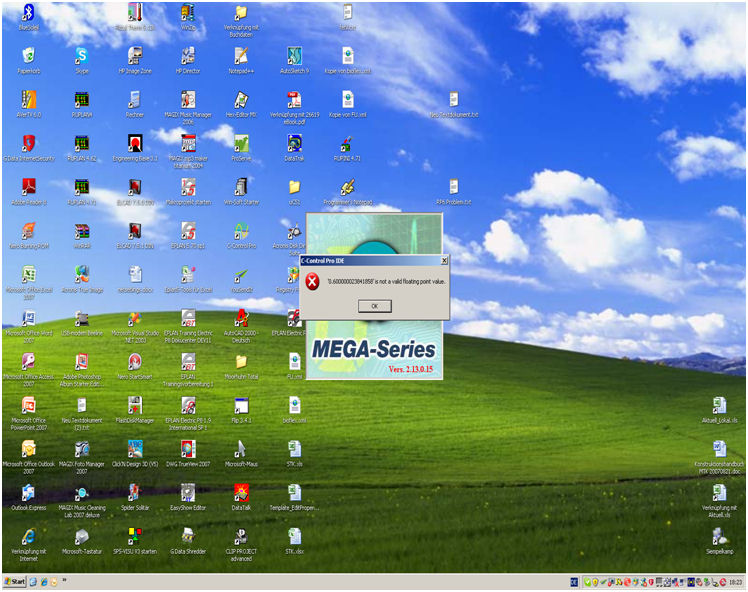Open Microsoft Office PowerPoint 2007 shortcut
Image resolution: width=748 pixels, height=592 pixels.
tap(28, 405)
